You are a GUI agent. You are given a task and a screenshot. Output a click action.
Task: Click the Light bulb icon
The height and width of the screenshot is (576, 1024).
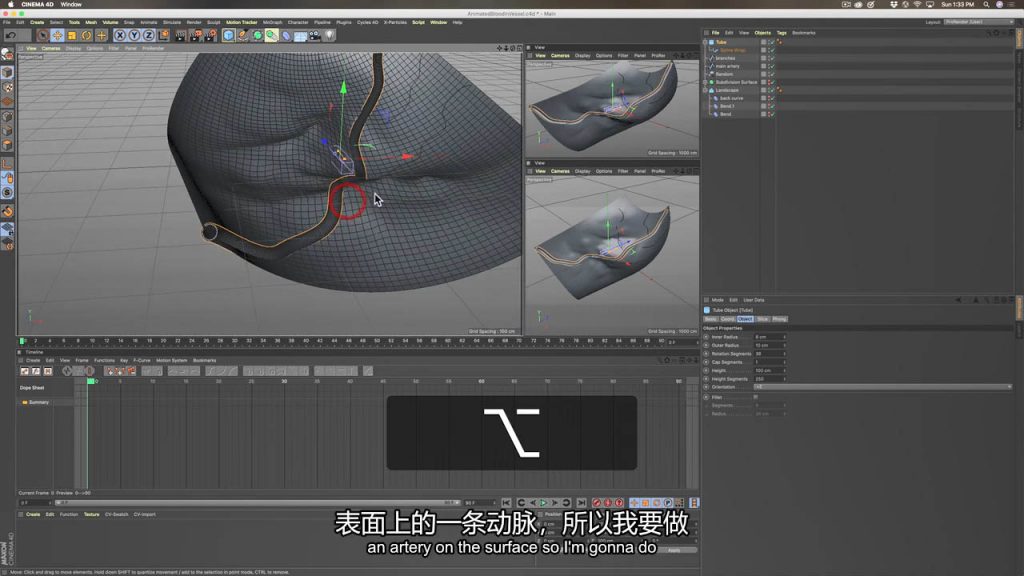pos(329,35)
